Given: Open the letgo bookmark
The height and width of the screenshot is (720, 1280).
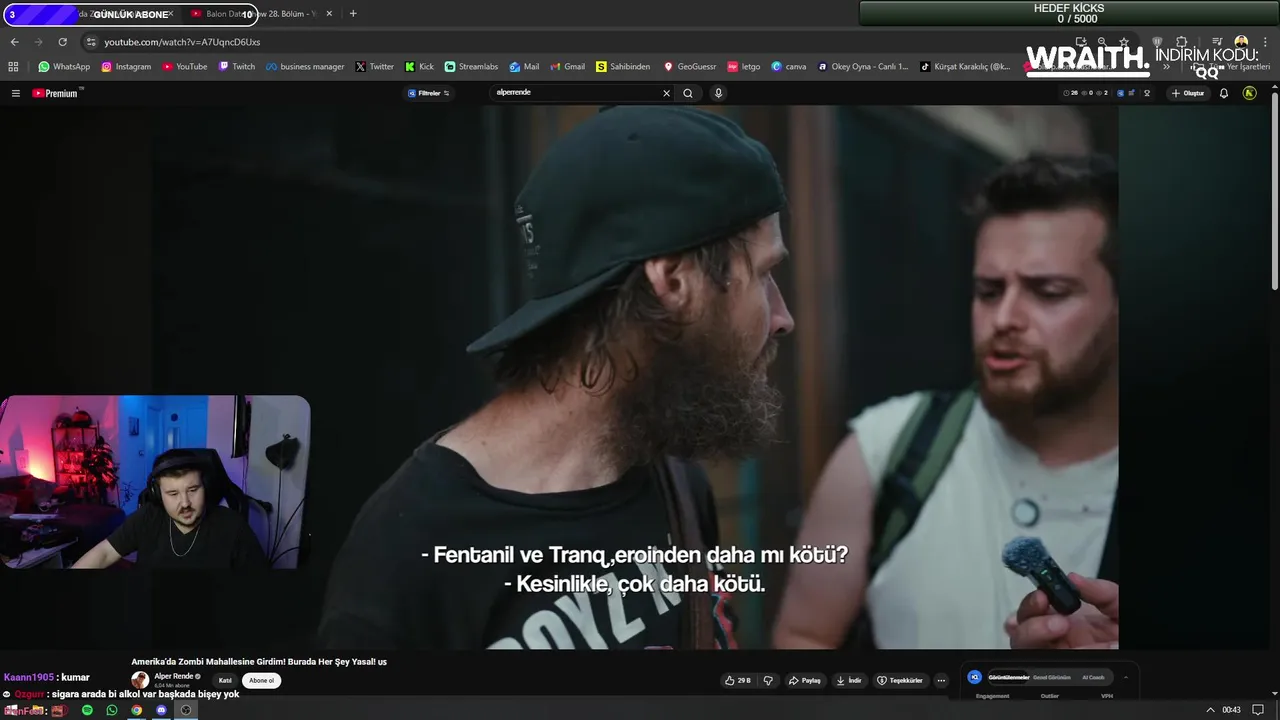Looking at the screenshot, I should coord(744,67).
